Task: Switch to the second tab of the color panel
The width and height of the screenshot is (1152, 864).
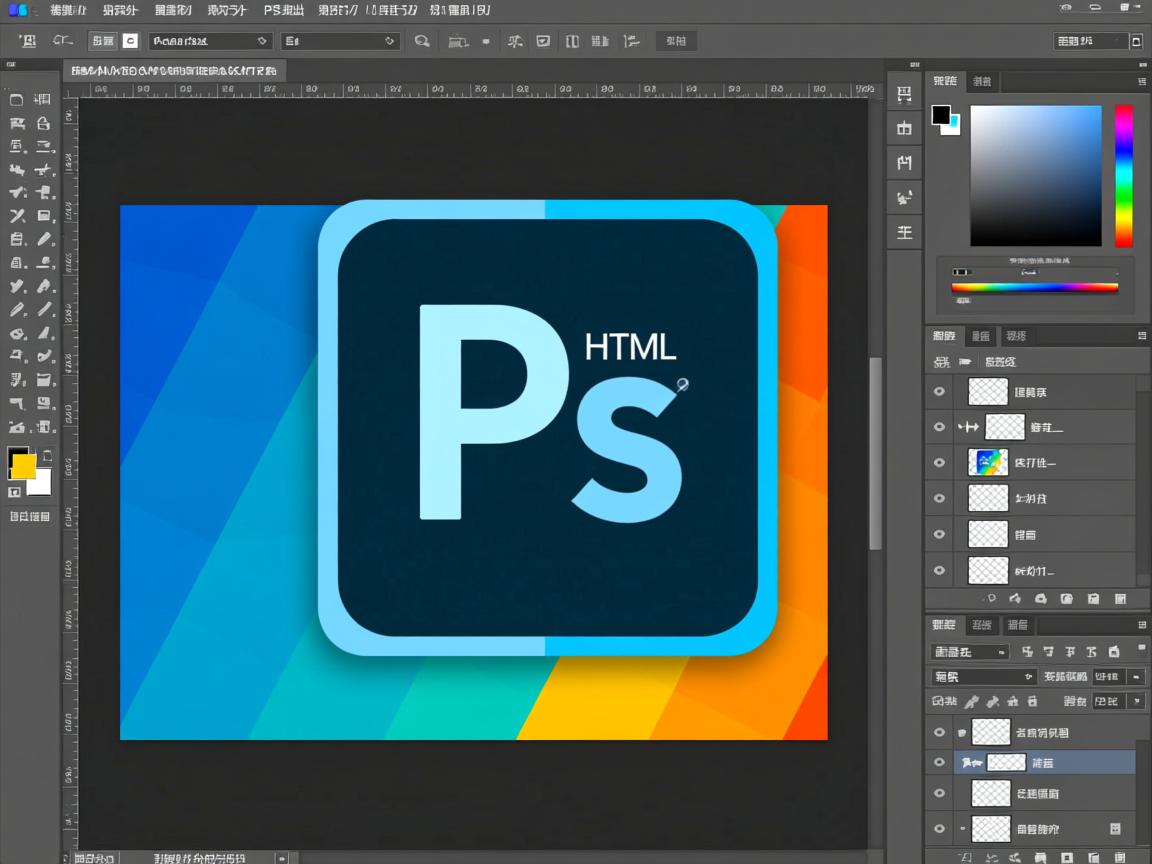Action: click(983, 81)
